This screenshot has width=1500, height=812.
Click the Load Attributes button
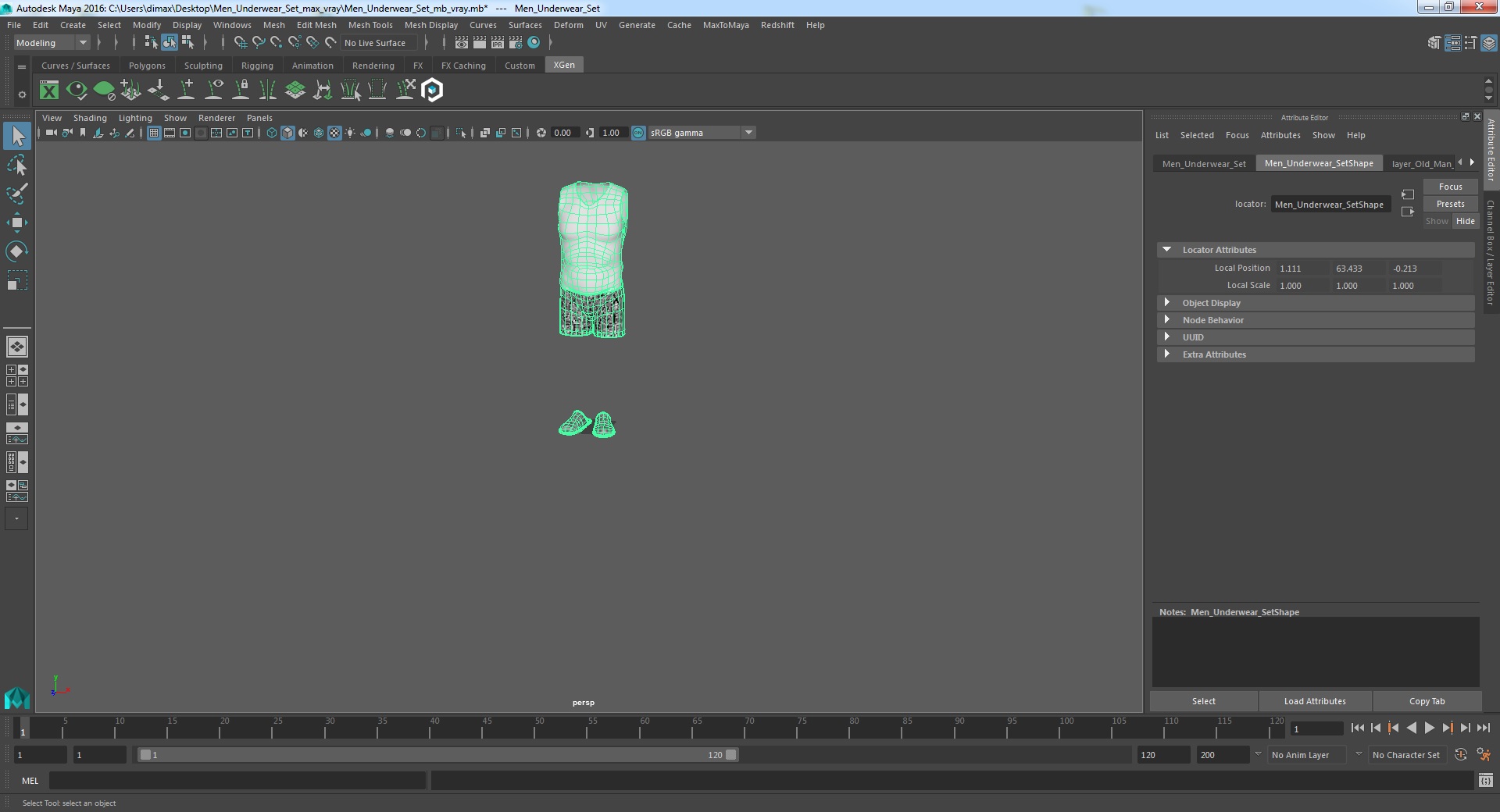point(1315,701)
